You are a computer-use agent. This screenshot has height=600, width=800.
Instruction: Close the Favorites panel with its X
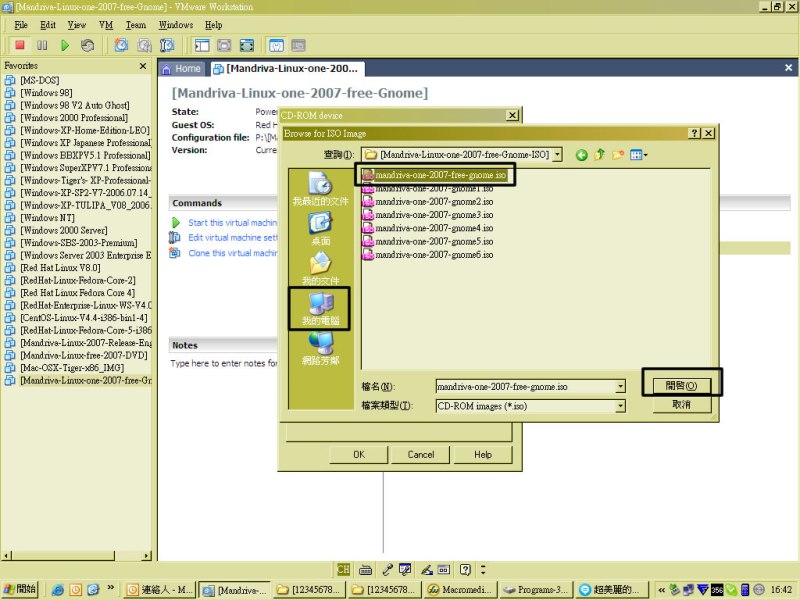tap(143, 66)
